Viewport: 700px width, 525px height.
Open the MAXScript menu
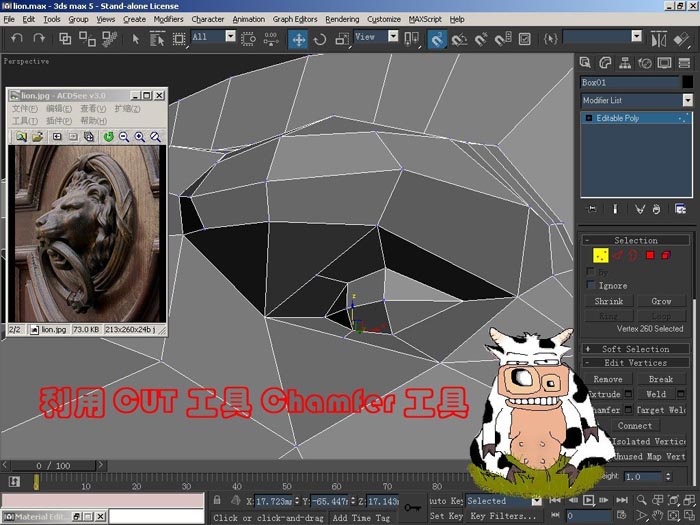[x=425, y=19]
